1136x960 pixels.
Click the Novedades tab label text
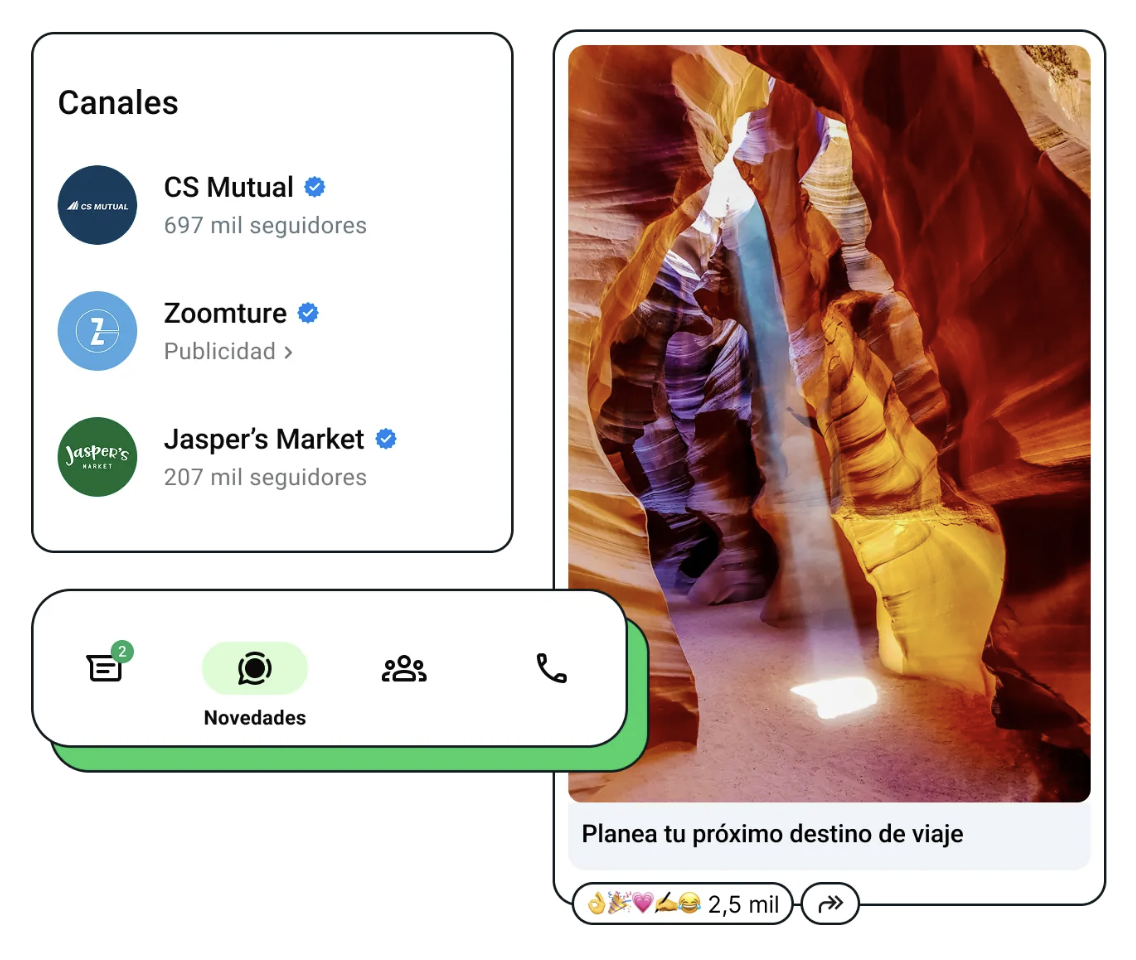[255, 718]
